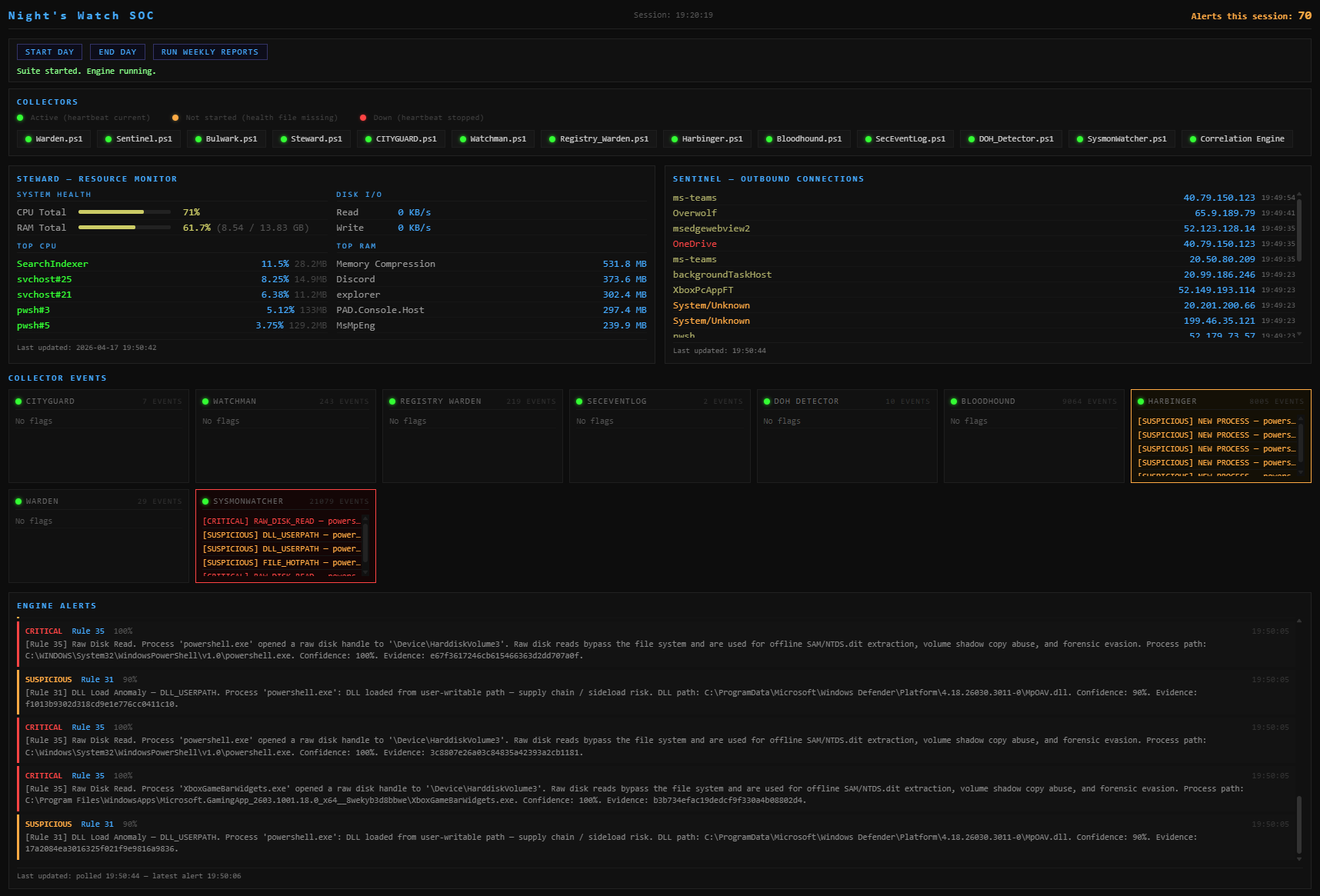Screen dimensions: 1320x896
Task: Select the pwsh#5 process row
Action: [x=172, y=325]
